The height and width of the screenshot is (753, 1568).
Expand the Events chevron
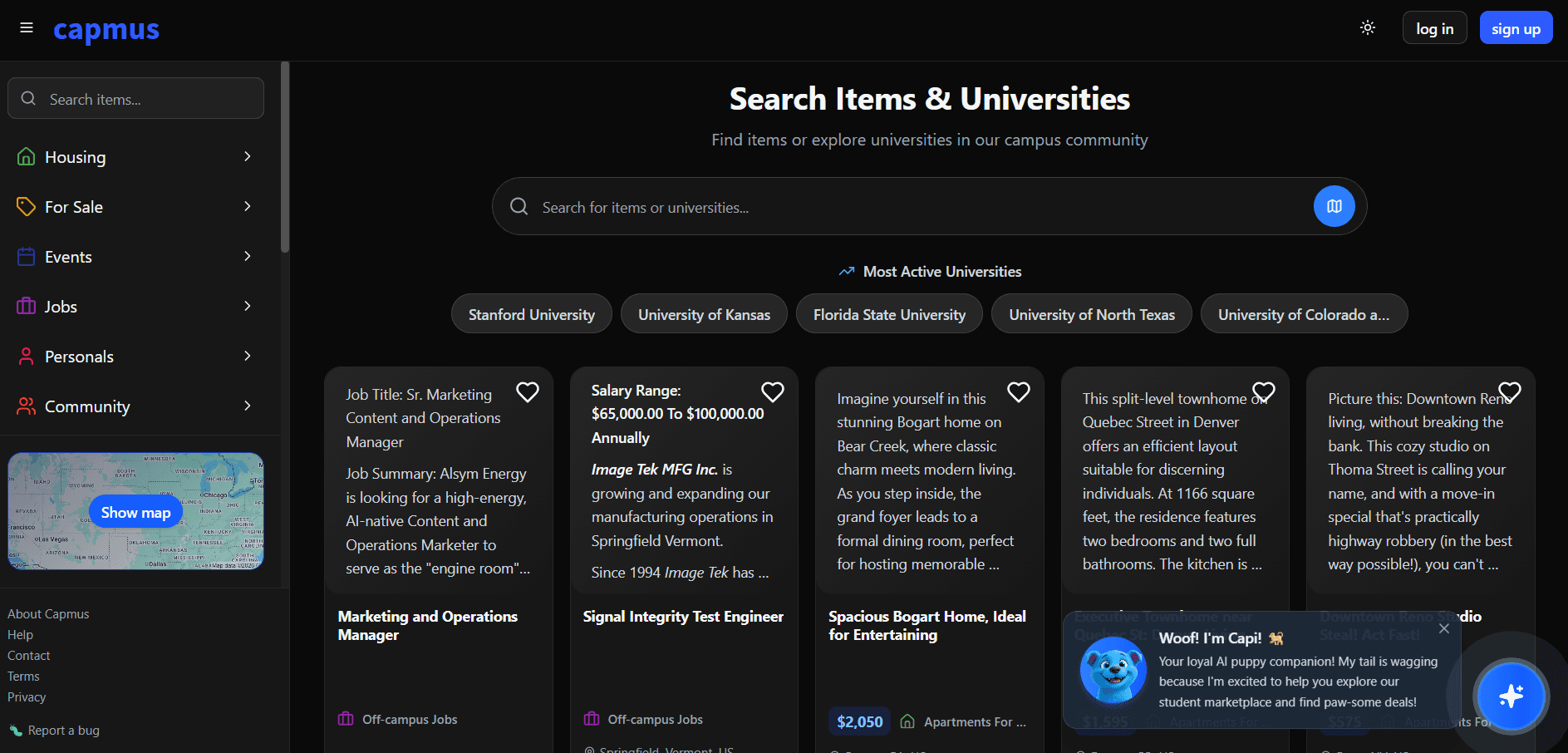[248, 256]
